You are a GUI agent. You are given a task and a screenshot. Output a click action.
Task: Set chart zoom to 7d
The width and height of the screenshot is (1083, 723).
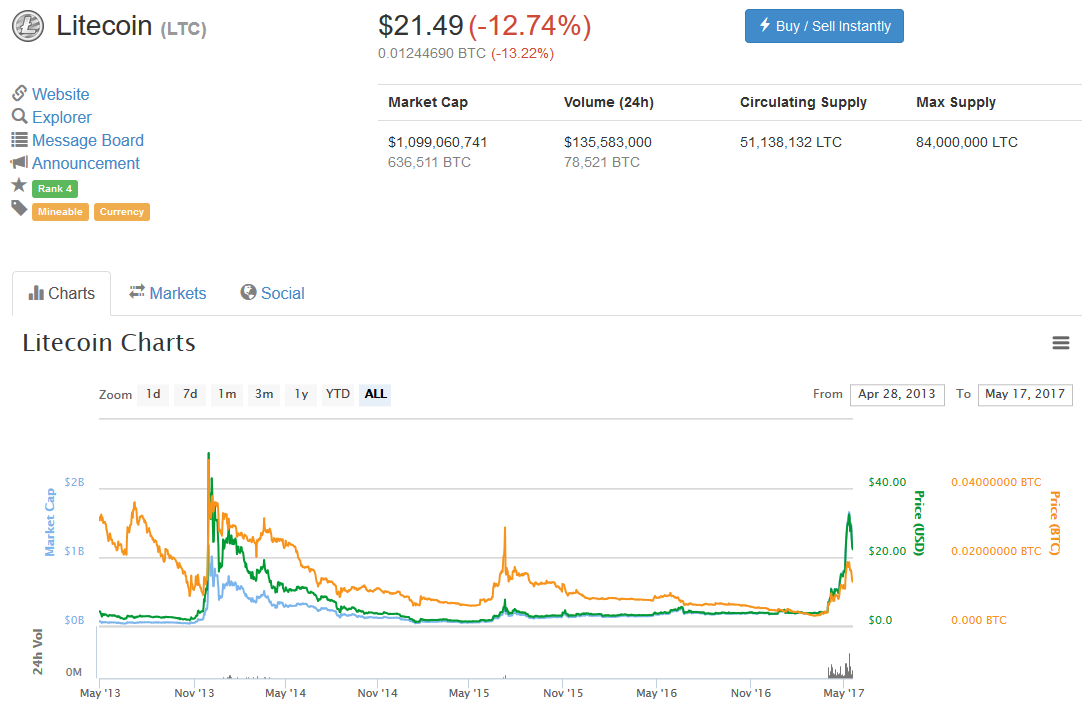pyautogui.click(x=190, y=394)
